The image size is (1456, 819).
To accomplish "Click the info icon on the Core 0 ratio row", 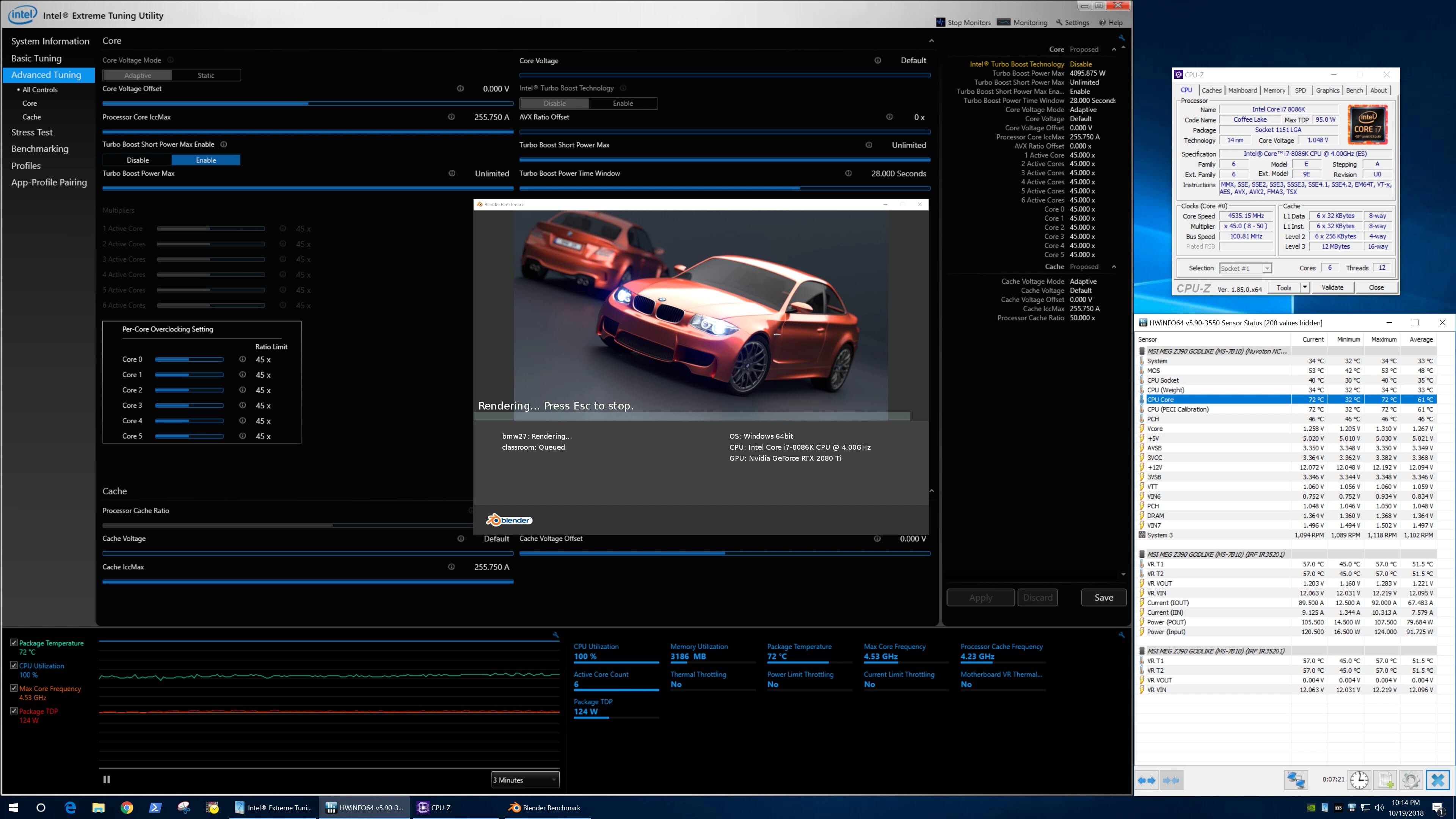I will pos(243,359).
